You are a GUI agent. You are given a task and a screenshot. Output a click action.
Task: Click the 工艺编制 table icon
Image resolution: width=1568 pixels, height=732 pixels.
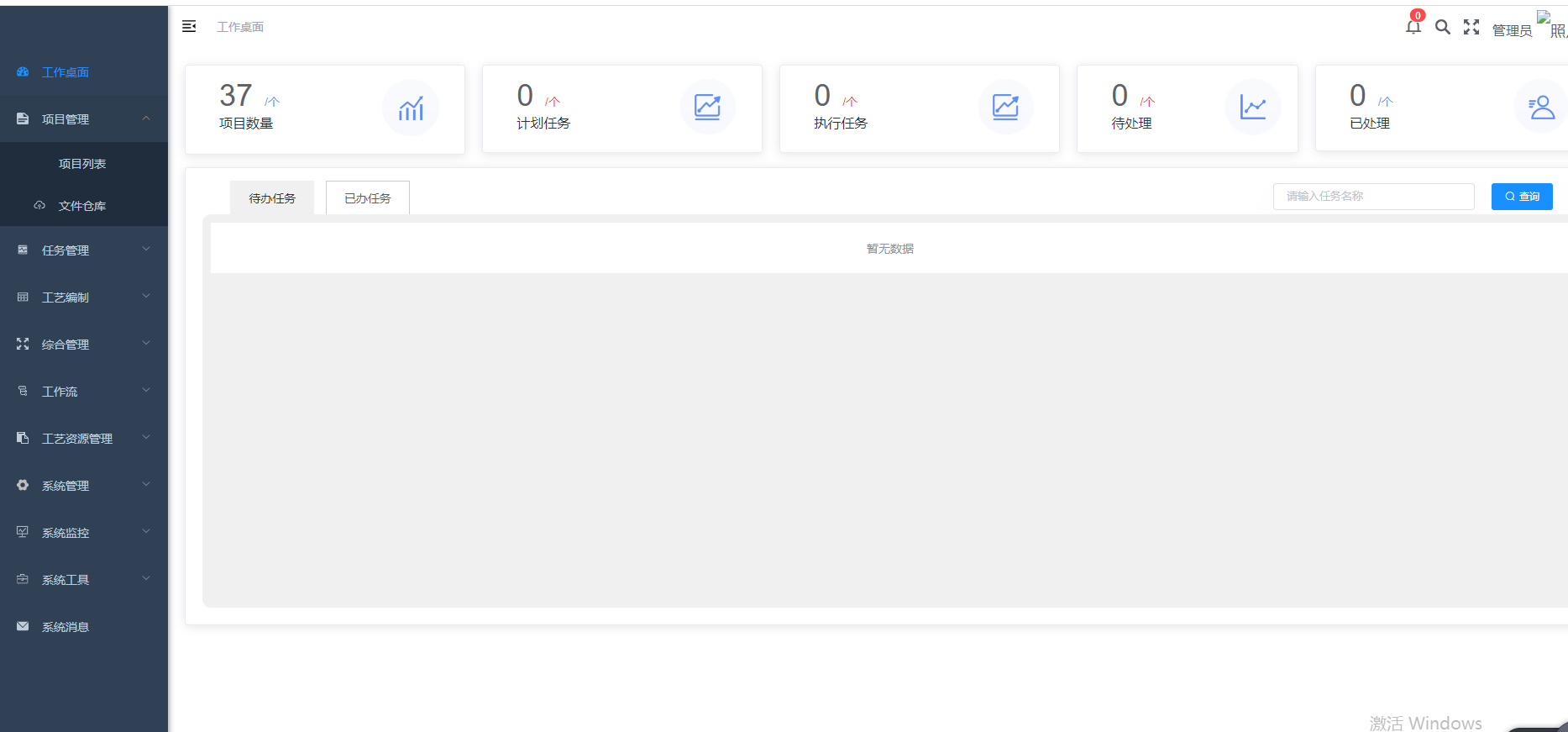click(23, 298)
